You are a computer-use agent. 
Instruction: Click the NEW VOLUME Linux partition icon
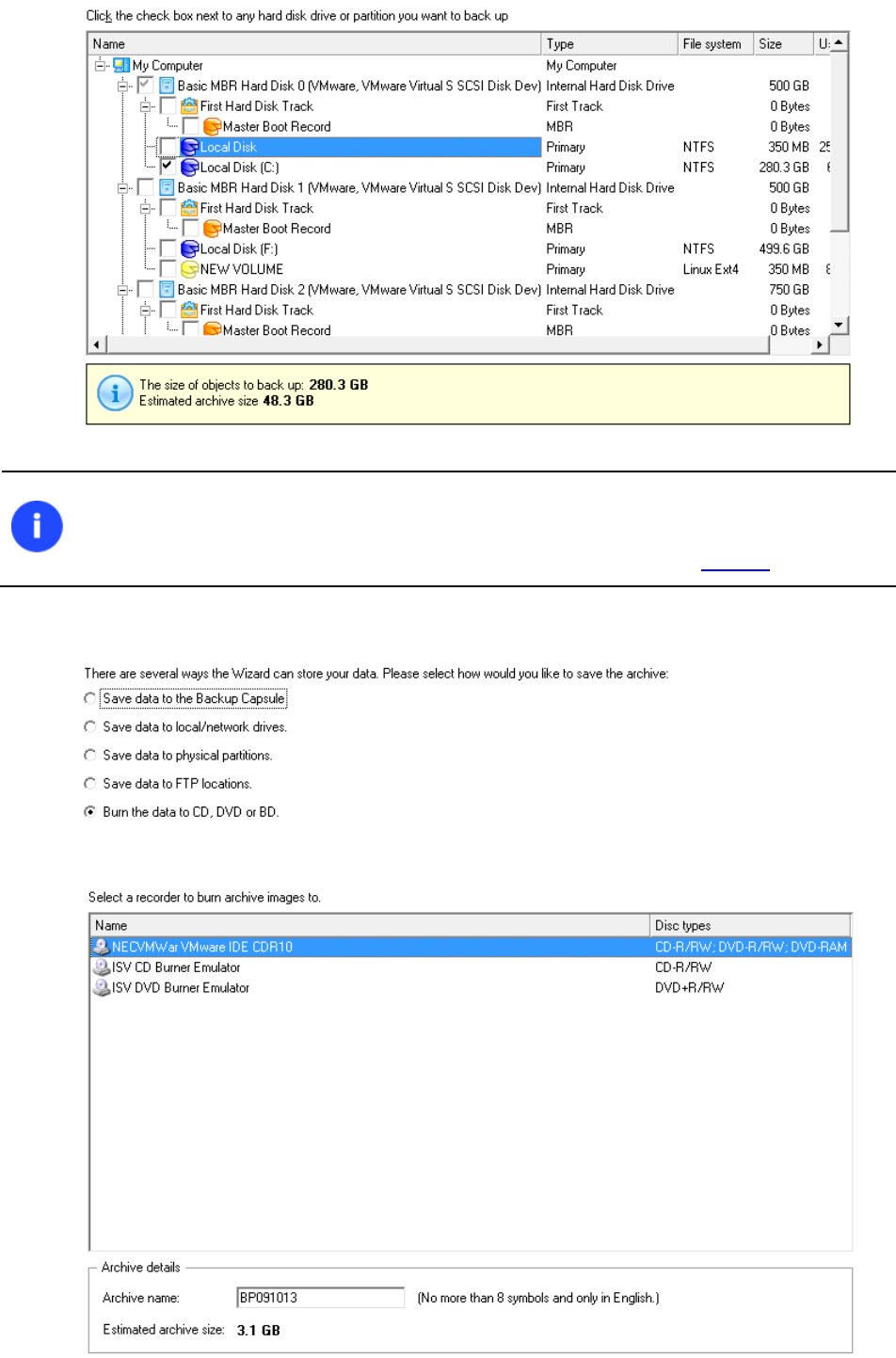point(189,269)
